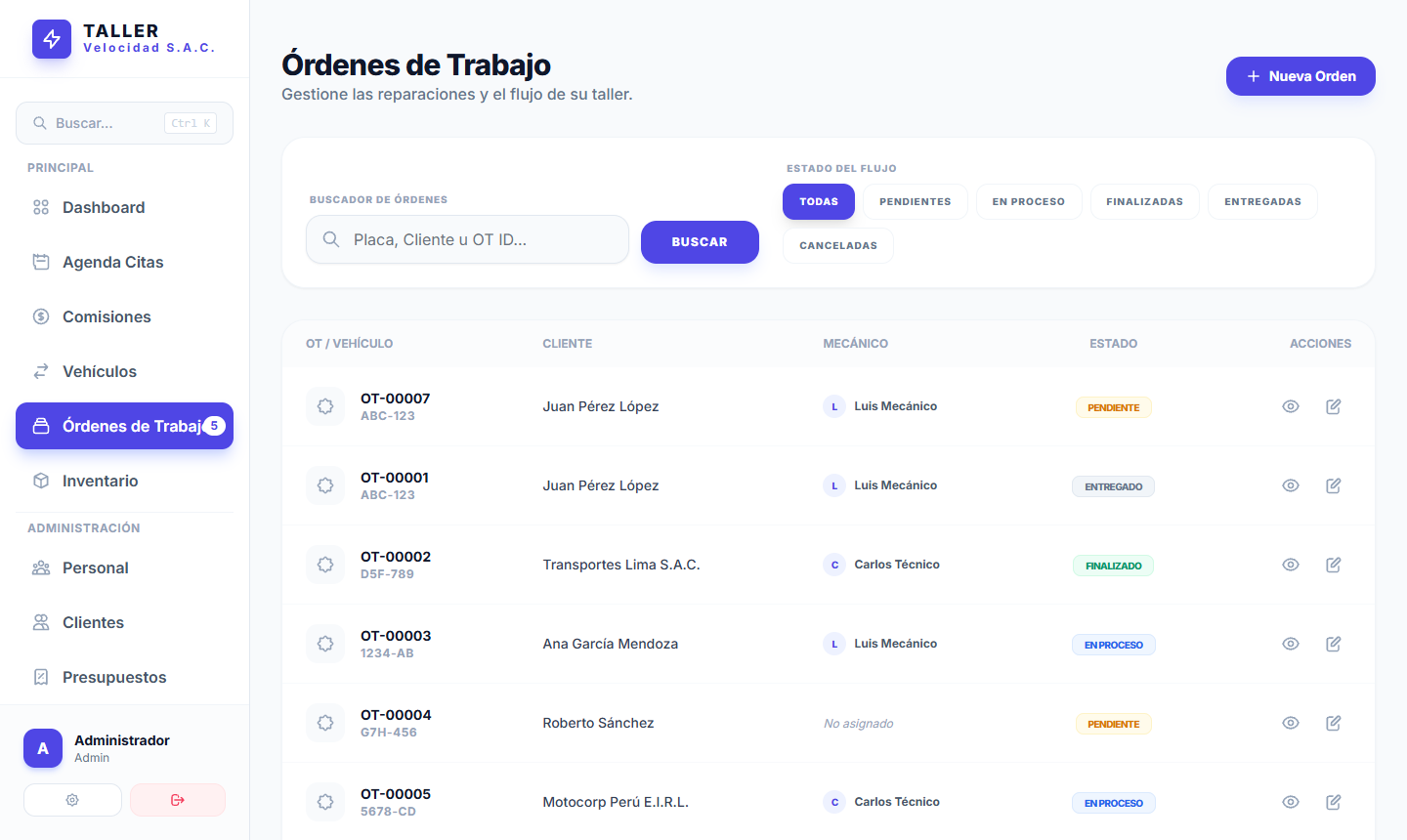This screenshot has height=840, width=1407.
Task: Click the FINALIZADO badge for OT-00002
Action: (1114, 566)
